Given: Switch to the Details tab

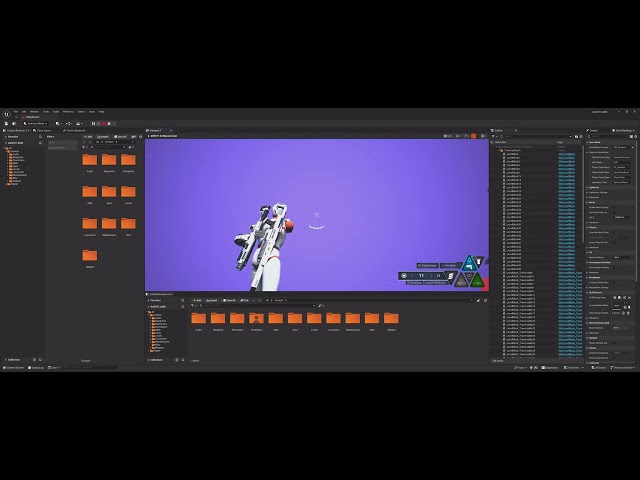Looking at the screenshot, I should (x=593, y=131).
